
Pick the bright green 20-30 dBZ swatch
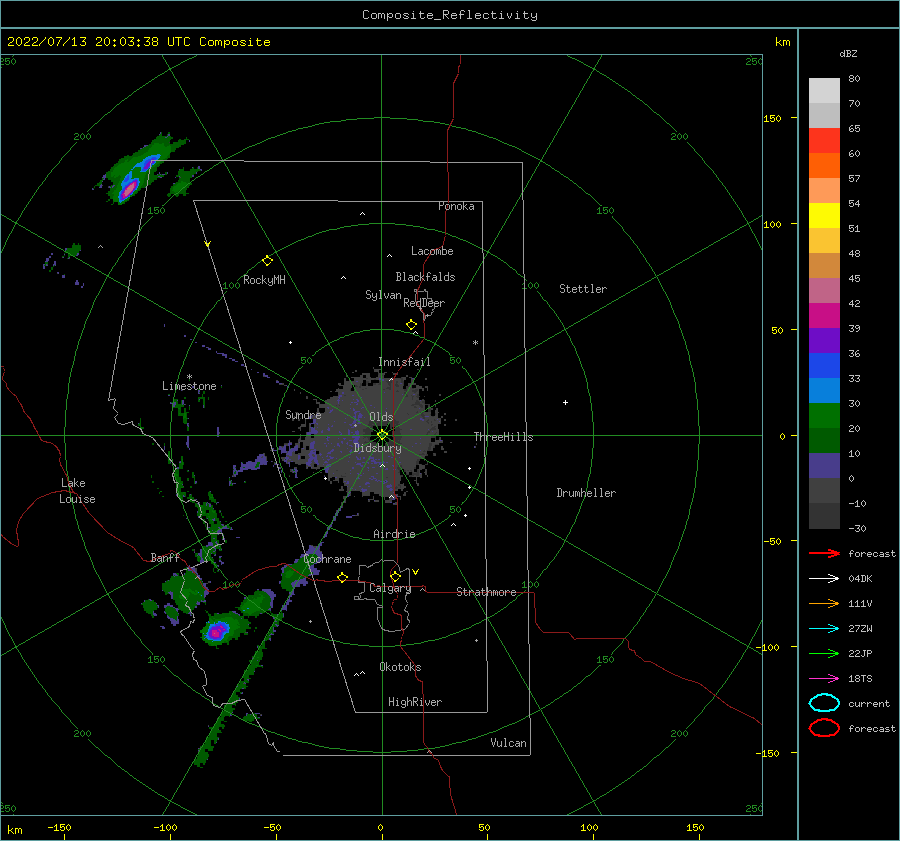(x=824, y=416)
